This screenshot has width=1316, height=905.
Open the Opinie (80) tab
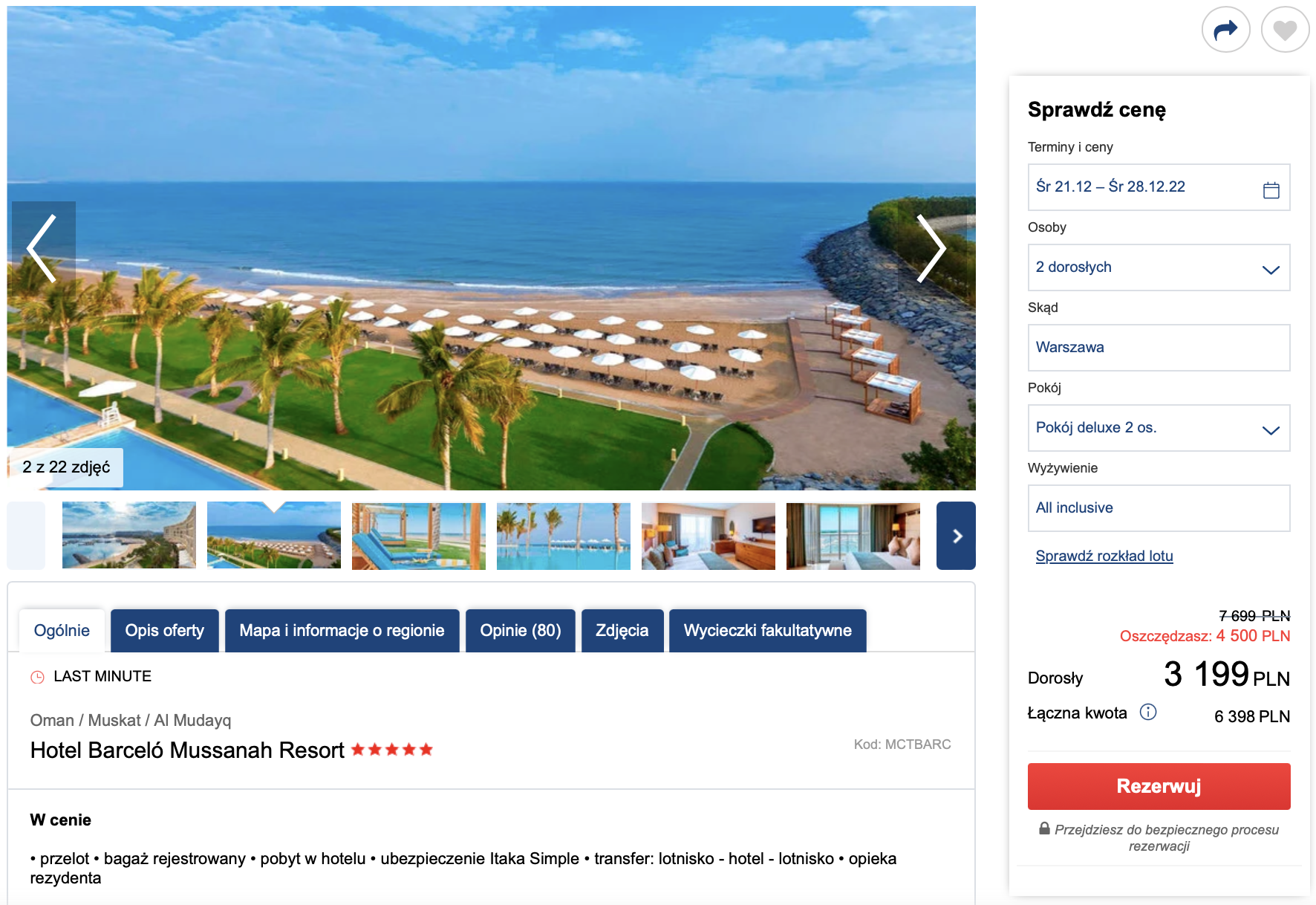coord(521,631)
